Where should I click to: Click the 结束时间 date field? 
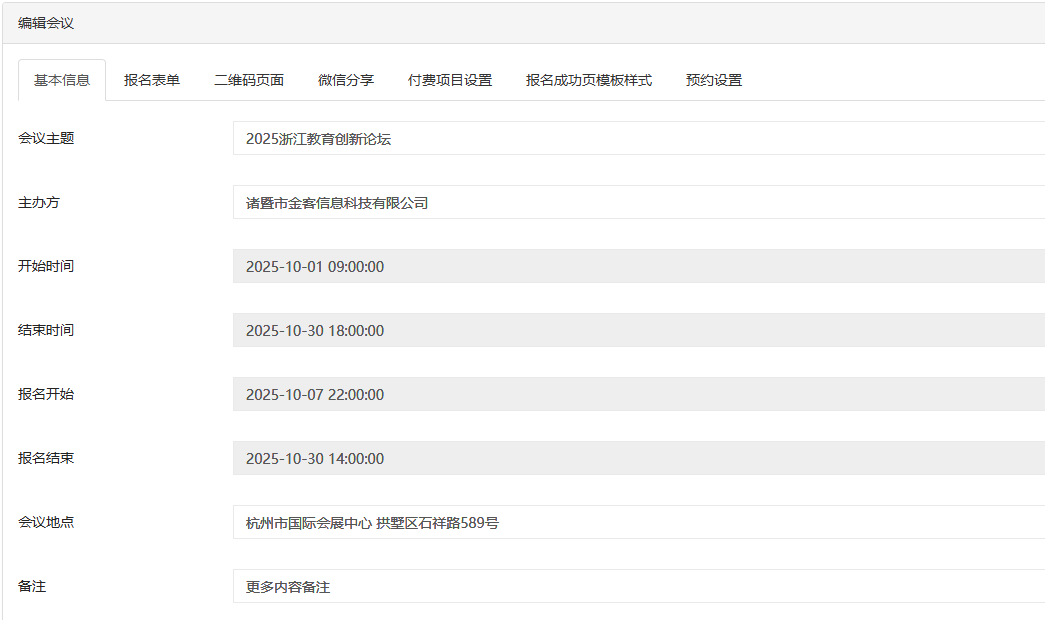click(638, 331)
